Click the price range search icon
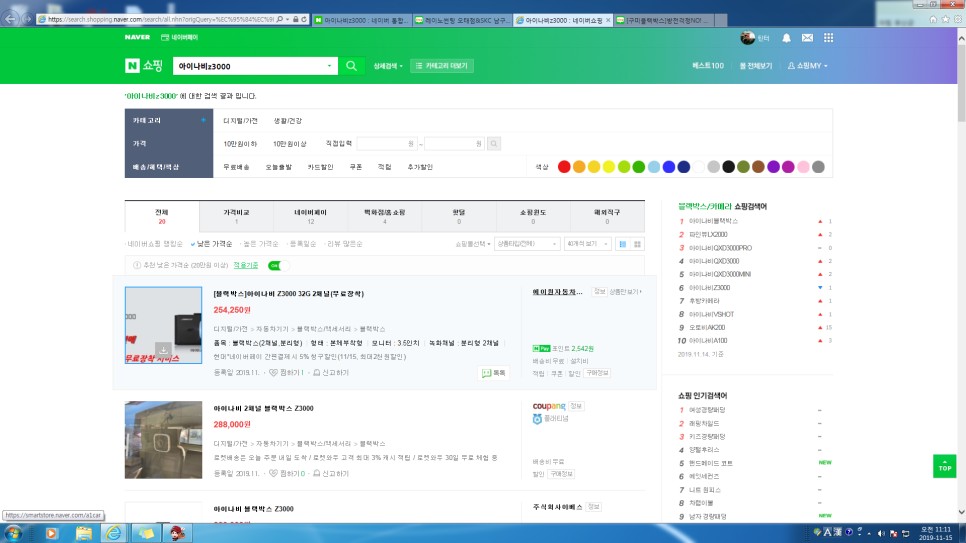Screen dimensions: 966x543 (493, 144)
